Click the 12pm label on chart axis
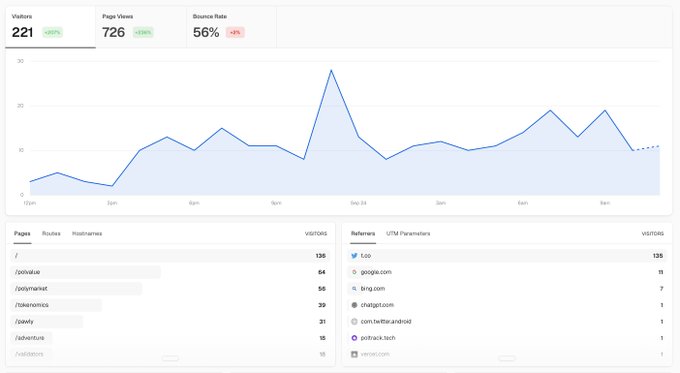Viewport: 680px width, 373px height. (29, 203)
